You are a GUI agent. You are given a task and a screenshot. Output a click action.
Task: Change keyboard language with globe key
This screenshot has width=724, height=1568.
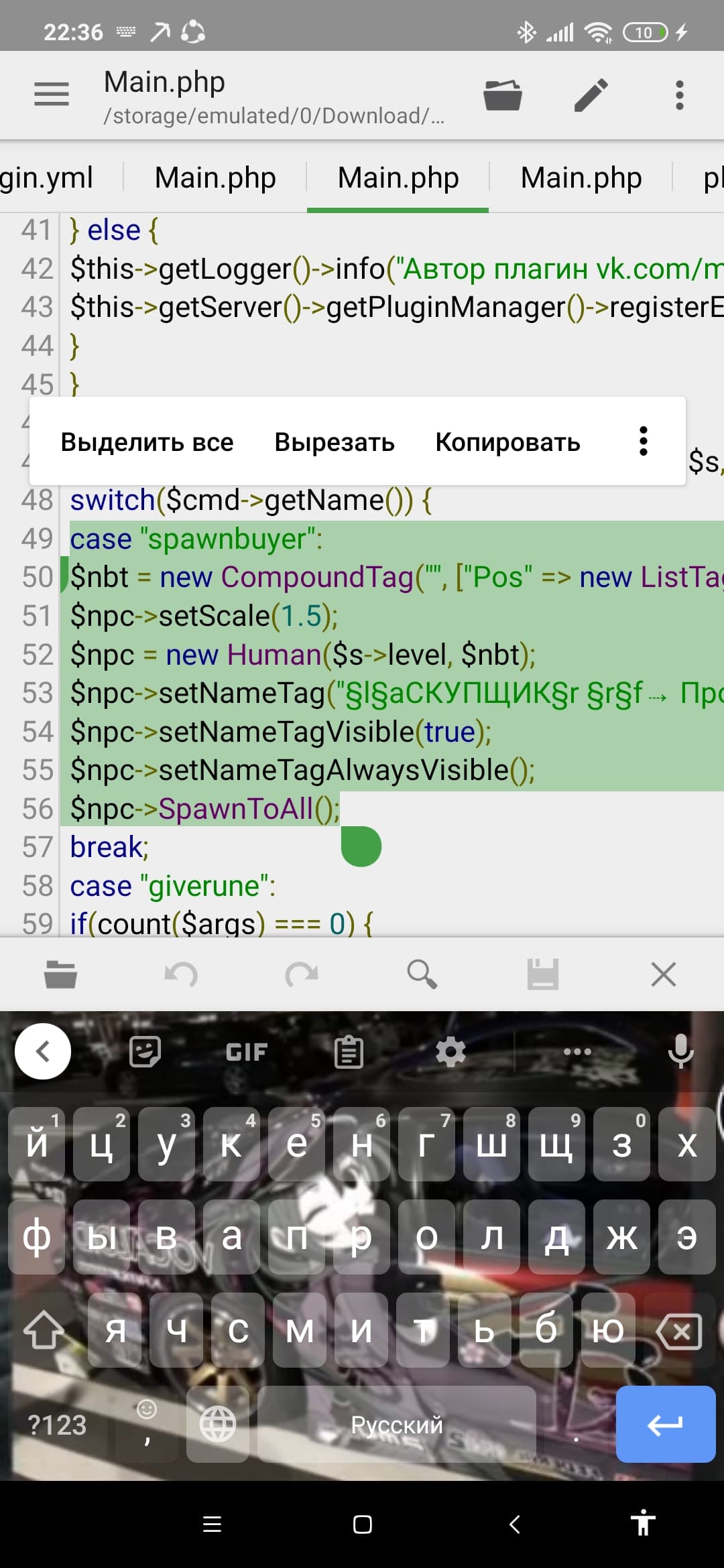click(x=218, y=1424)
